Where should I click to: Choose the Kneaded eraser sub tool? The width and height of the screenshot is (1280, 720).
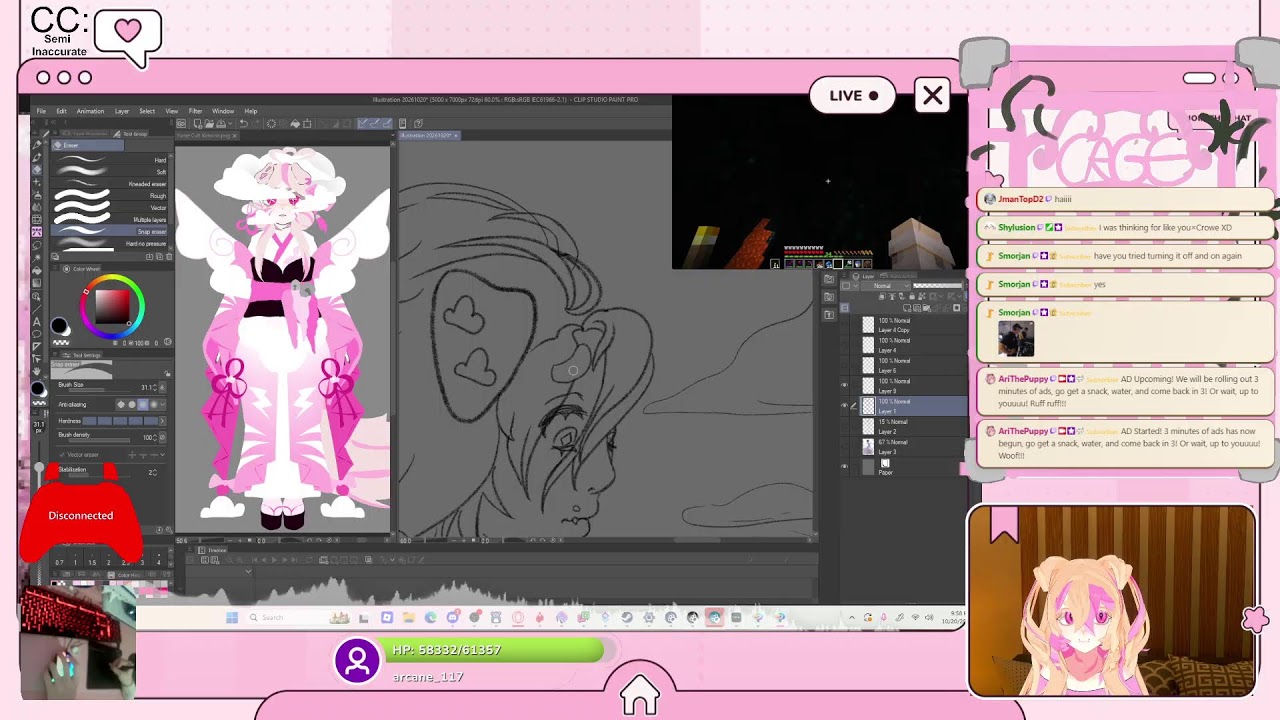click(x=110, y=184)
